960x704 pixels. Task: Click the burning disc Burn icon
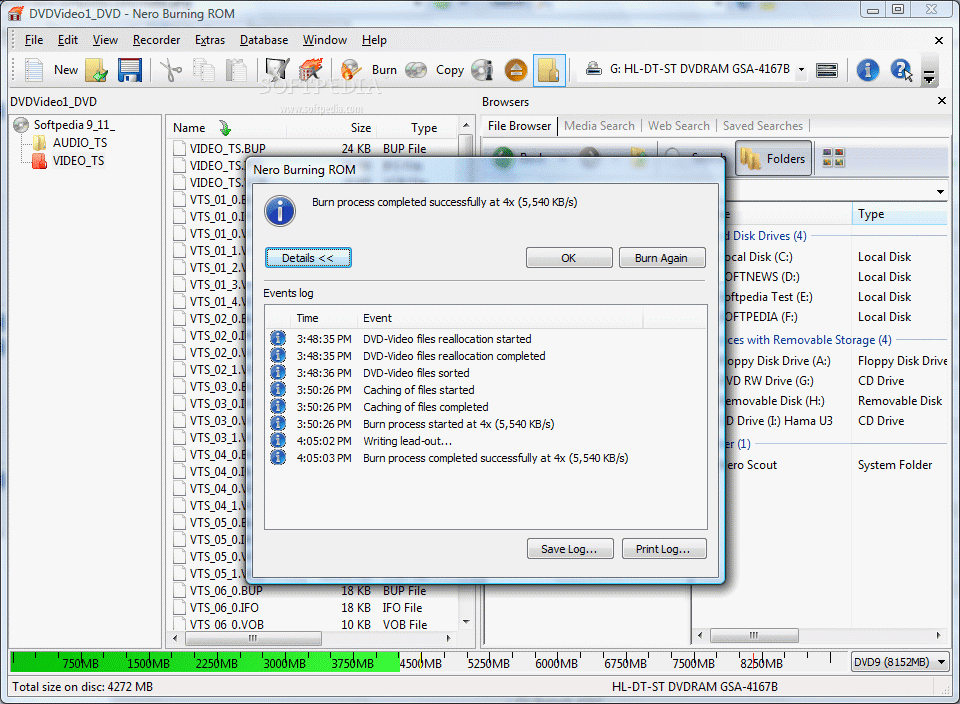351,70
